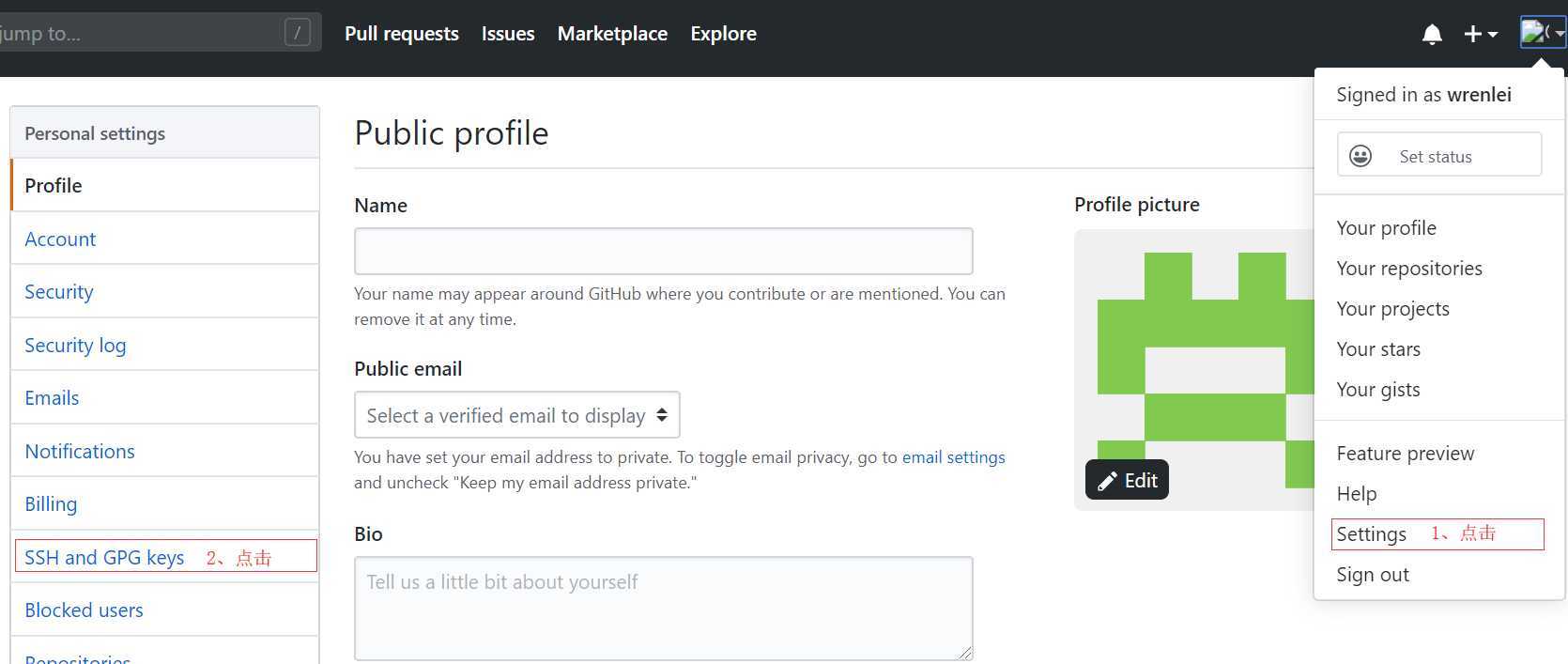Image resolution: width=1568 pixels, height=664 pixels.
Task: Open Pull requests in the header
Action: click(402, 34)
